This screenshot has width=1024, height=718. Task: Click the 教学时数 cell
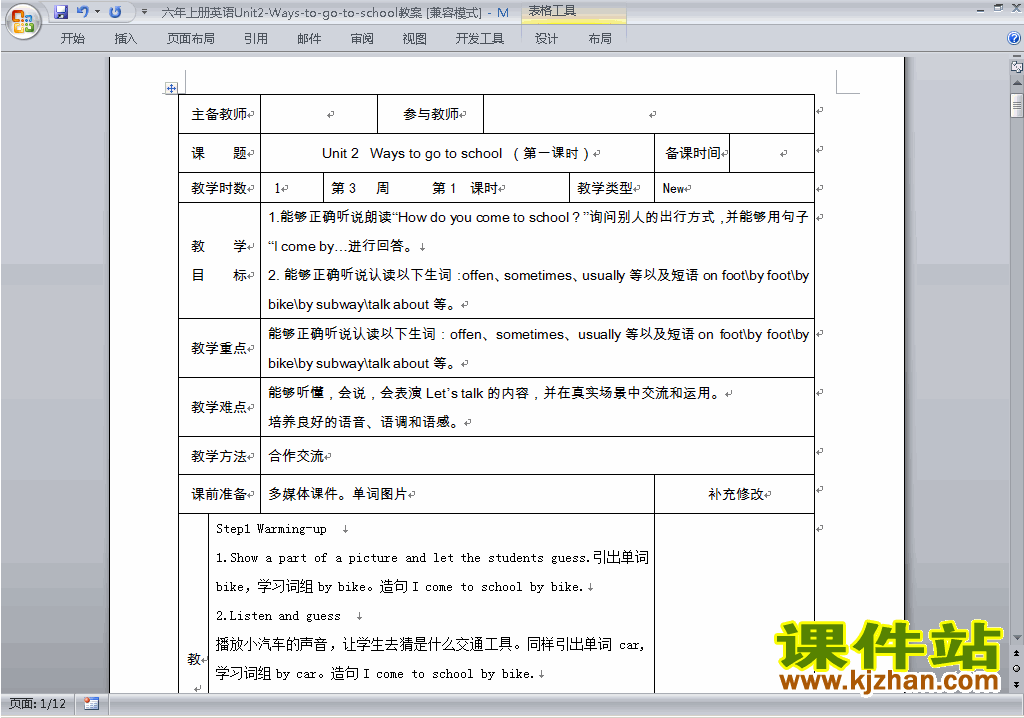(x=219, y=188)
